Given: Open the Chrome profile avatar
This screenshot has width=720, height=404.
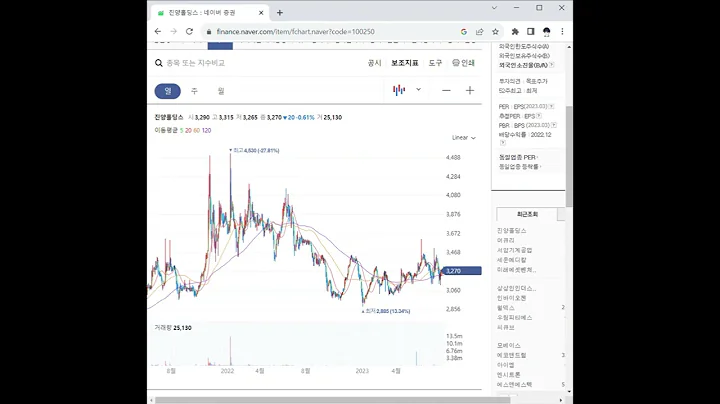Looking at the screenshot, I should point(546,32).
